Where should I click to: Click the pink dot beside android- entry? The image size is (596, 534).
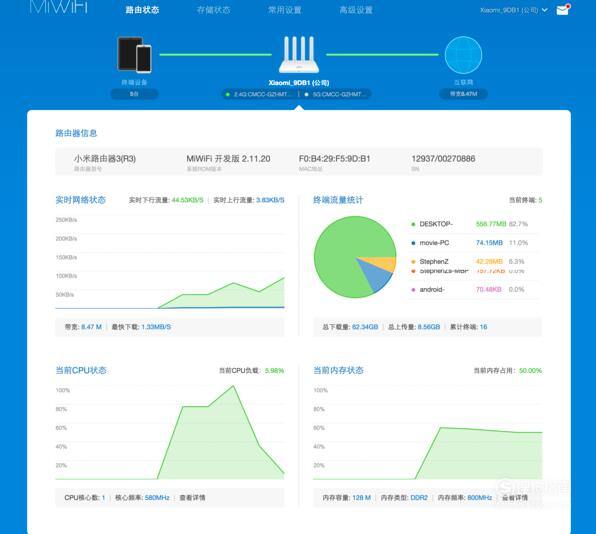coord(413,290)
